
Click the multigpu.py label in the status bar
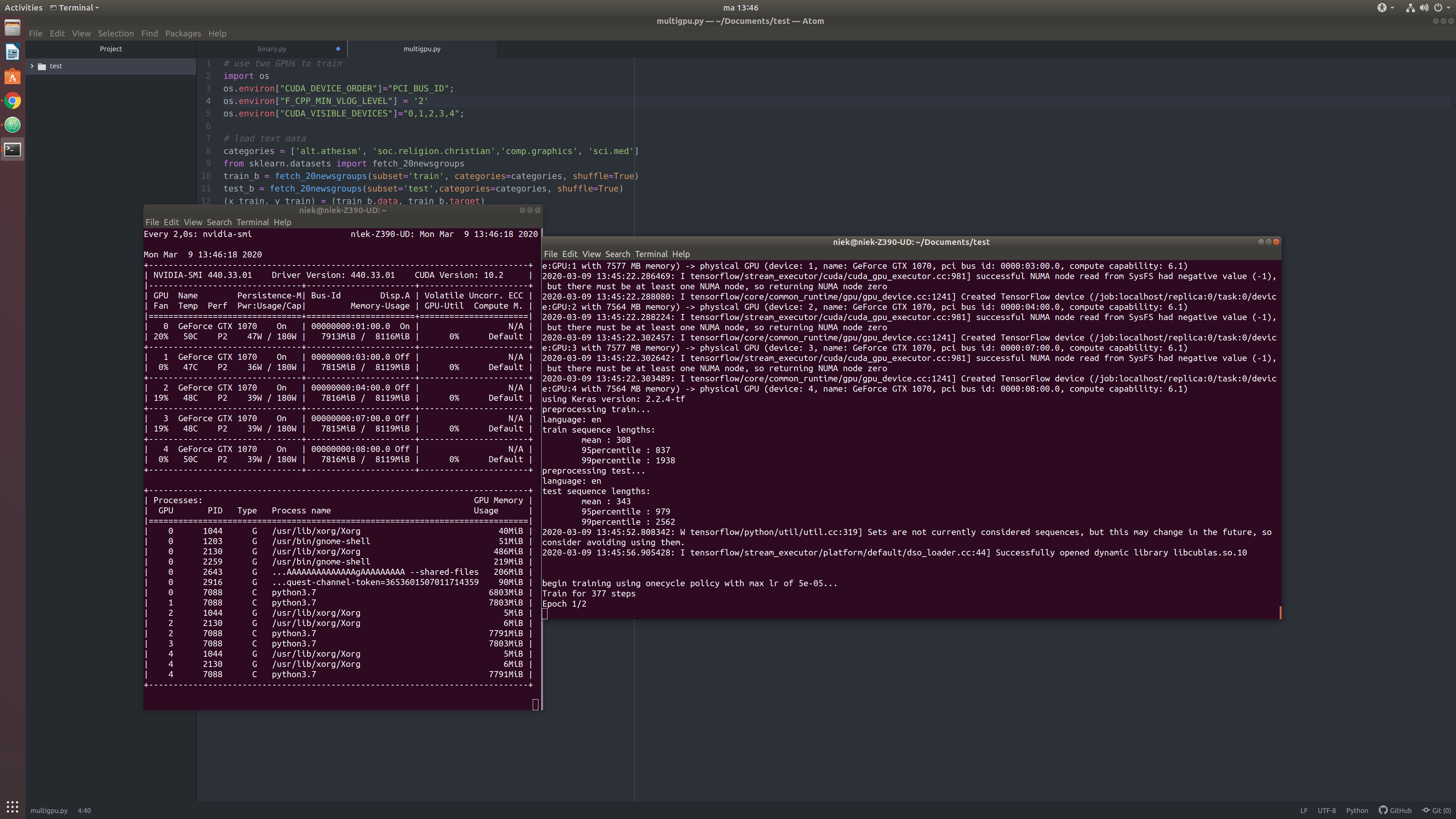click(49, 811)
